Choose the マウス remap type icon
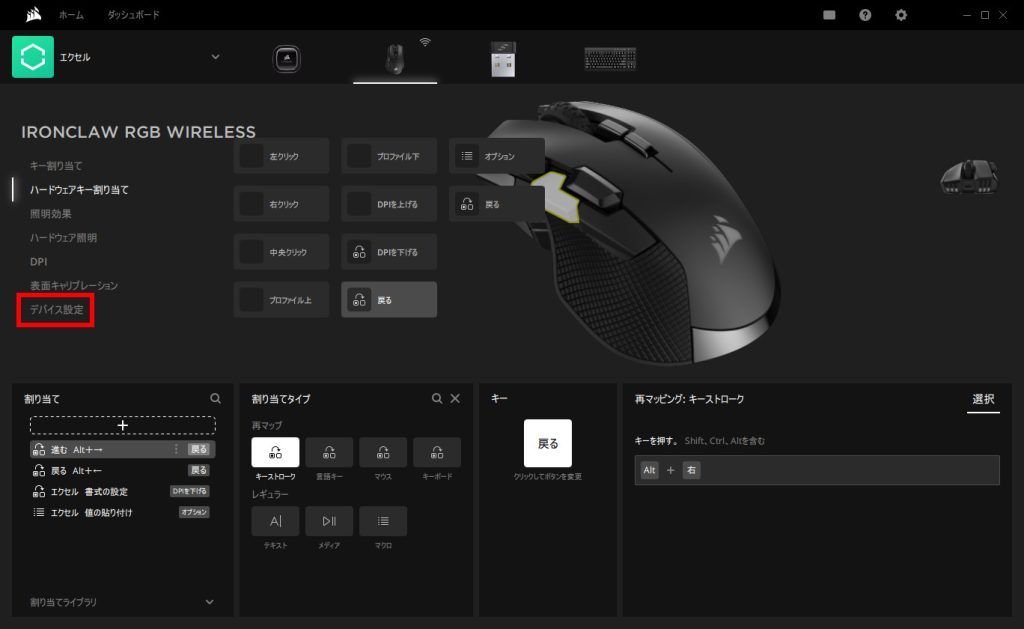The height and width of the screenshot is (629, 1024). coord(383,452)
